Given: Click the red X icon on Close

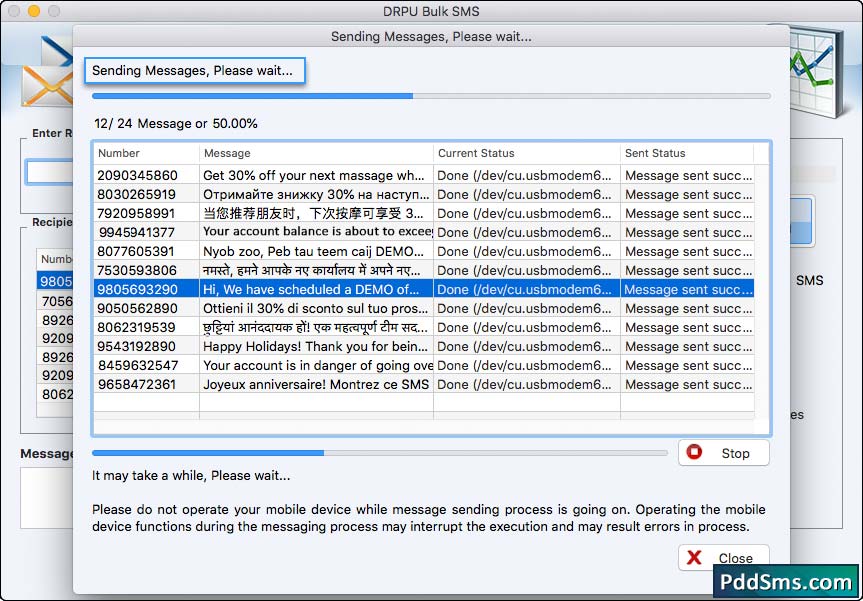Looking at the screenshot, I should pos(695,558).
